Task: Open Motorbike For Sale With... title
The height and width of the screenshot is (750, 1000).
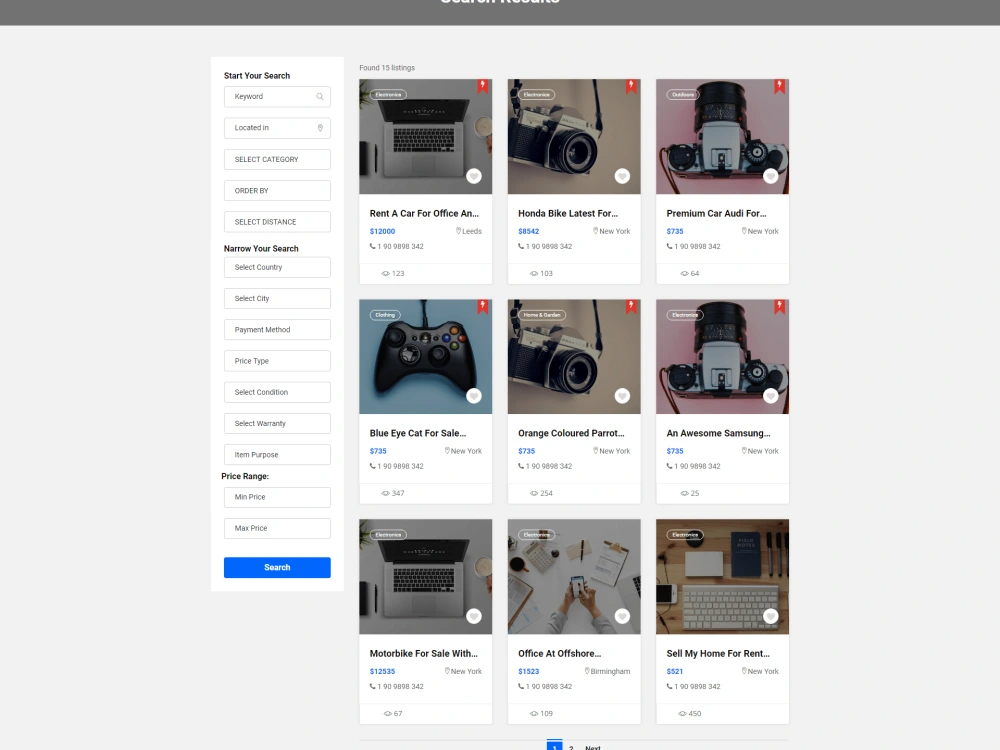Action: 423,654
